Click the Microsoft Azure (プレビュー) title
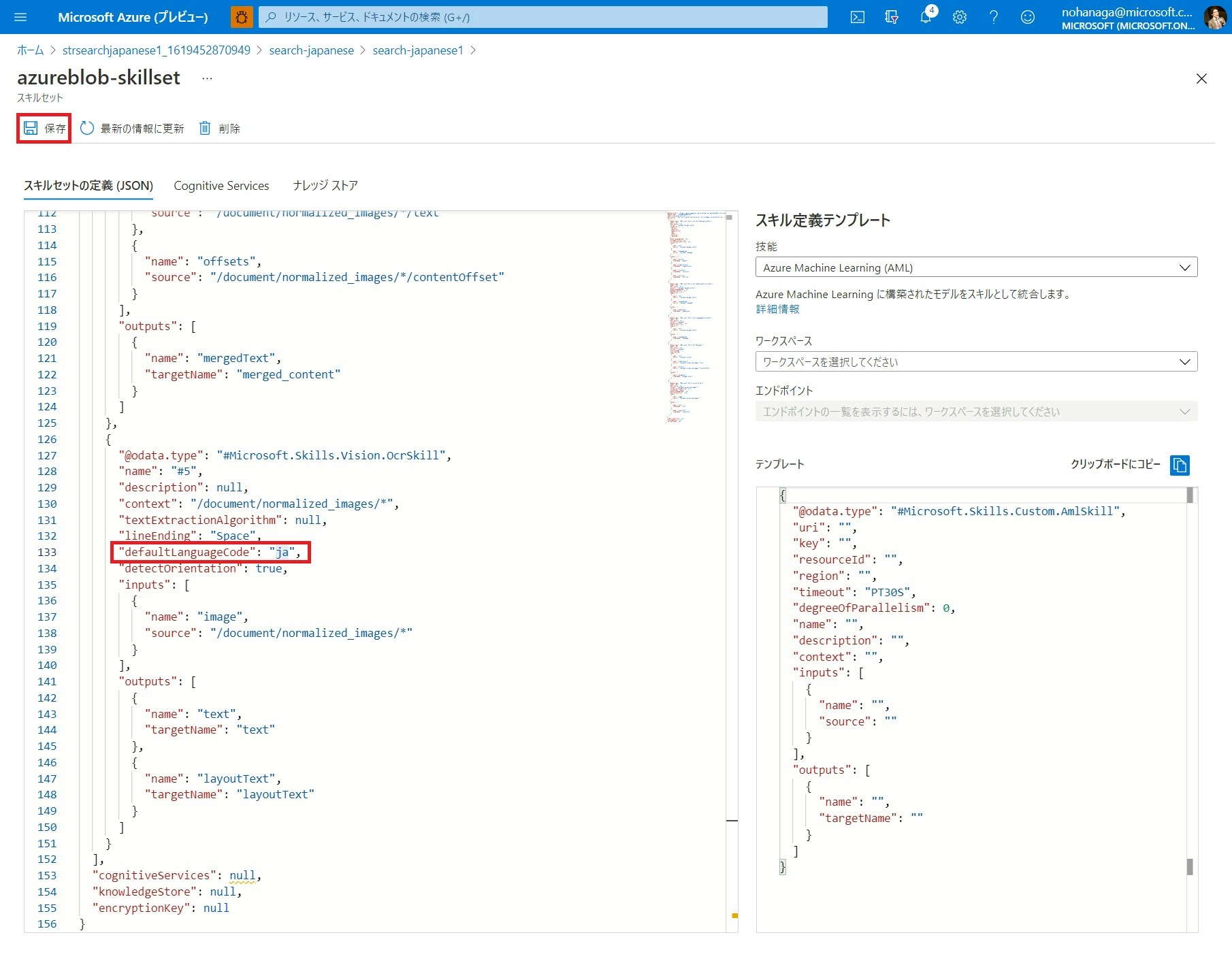 tap(133, 17)
